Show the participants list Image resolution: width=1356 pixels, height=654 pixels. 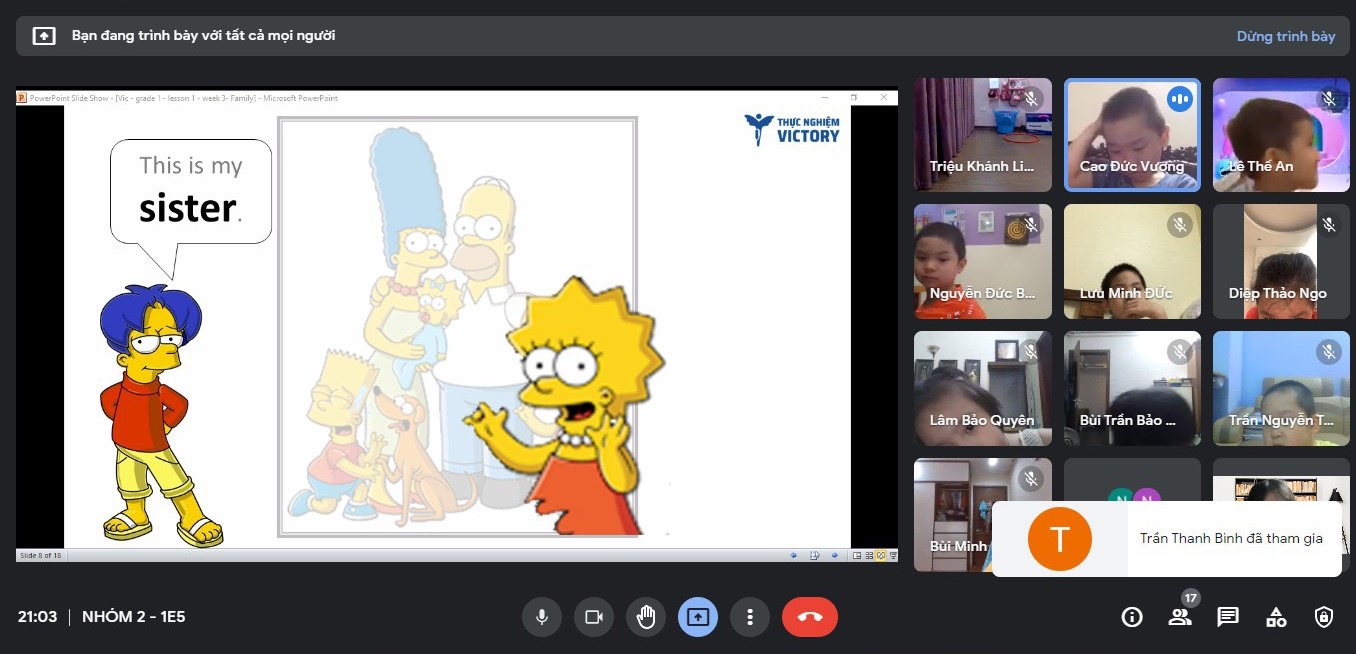[1180, 617]
